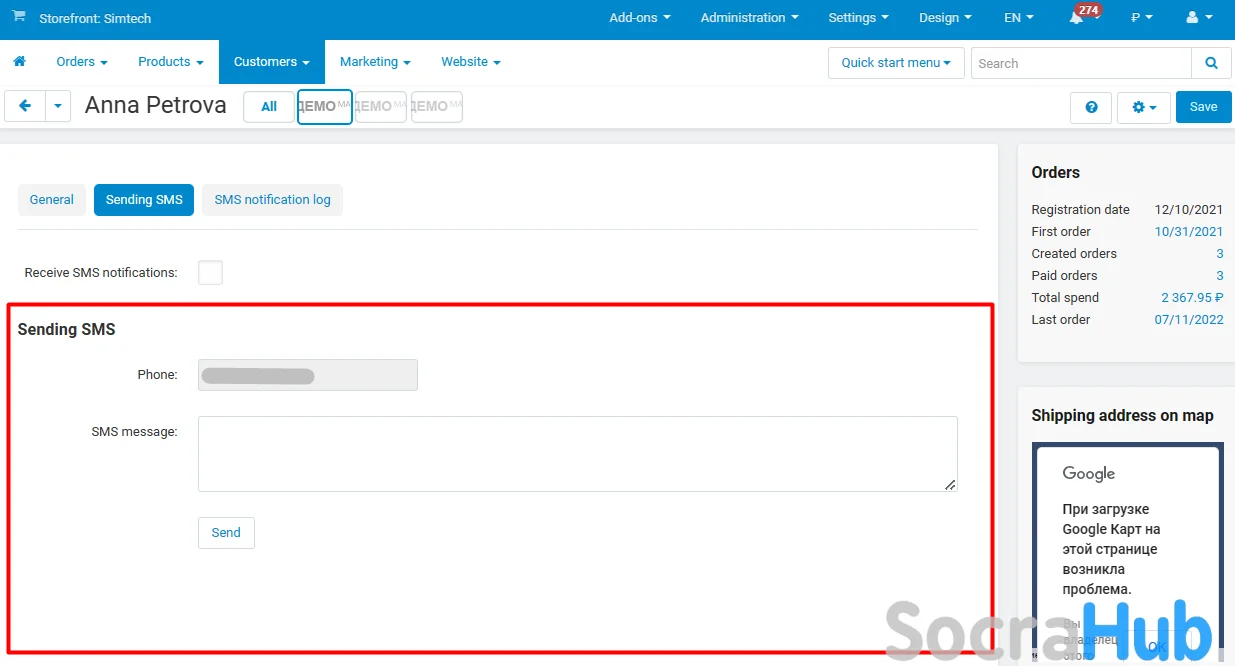Select the Sending SMS tab
Screen dimensions: 1235x666
pyautogui.click(x=144, y=200)
